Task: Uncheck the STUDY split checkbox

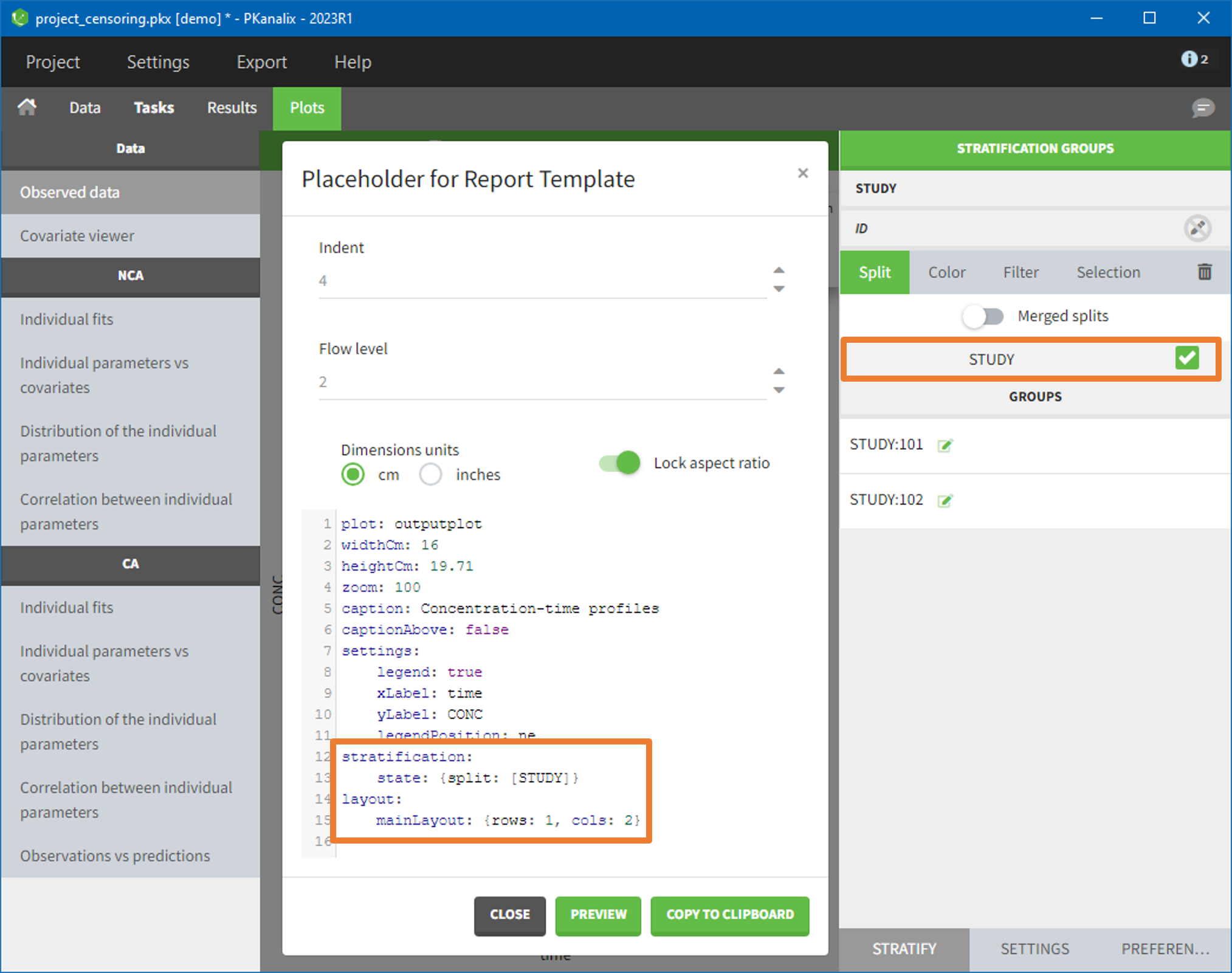Action: 1186,359
